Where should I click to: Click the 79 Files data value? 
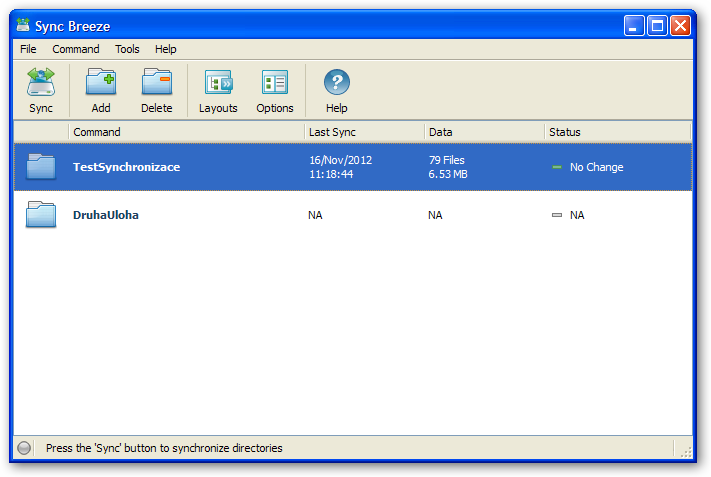click(447, 160)
